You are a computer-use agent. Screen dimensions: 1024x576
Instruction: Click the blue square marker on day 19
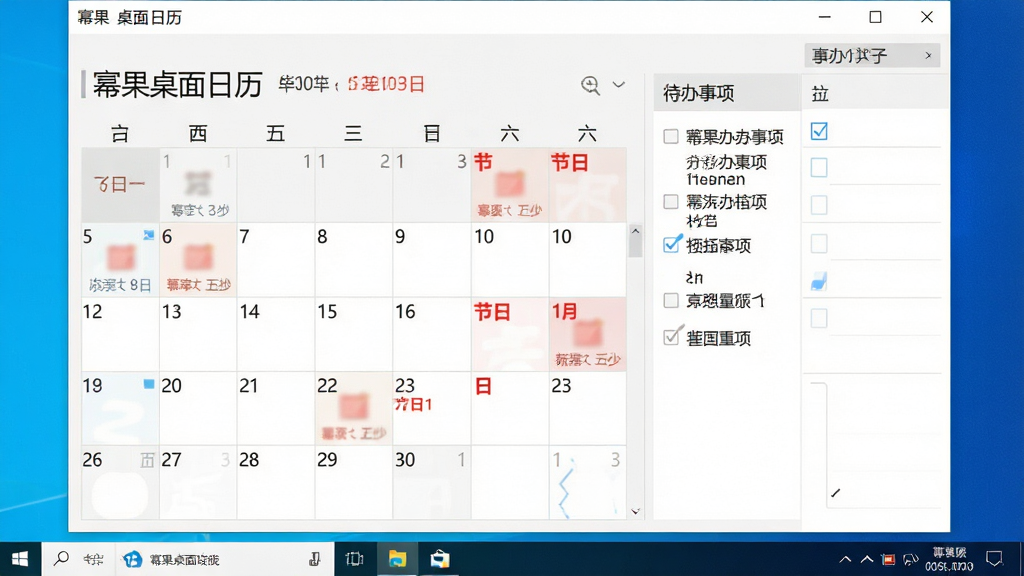click(149, 384)
